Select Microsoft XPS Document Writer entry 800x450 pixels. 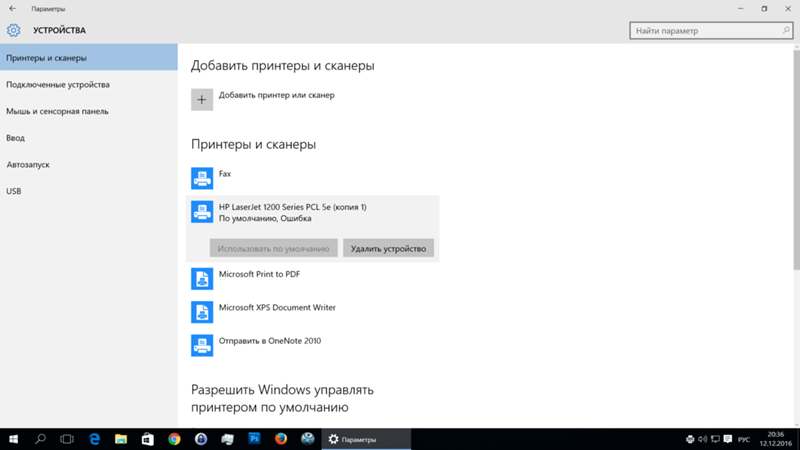click(x=277, y=308)
